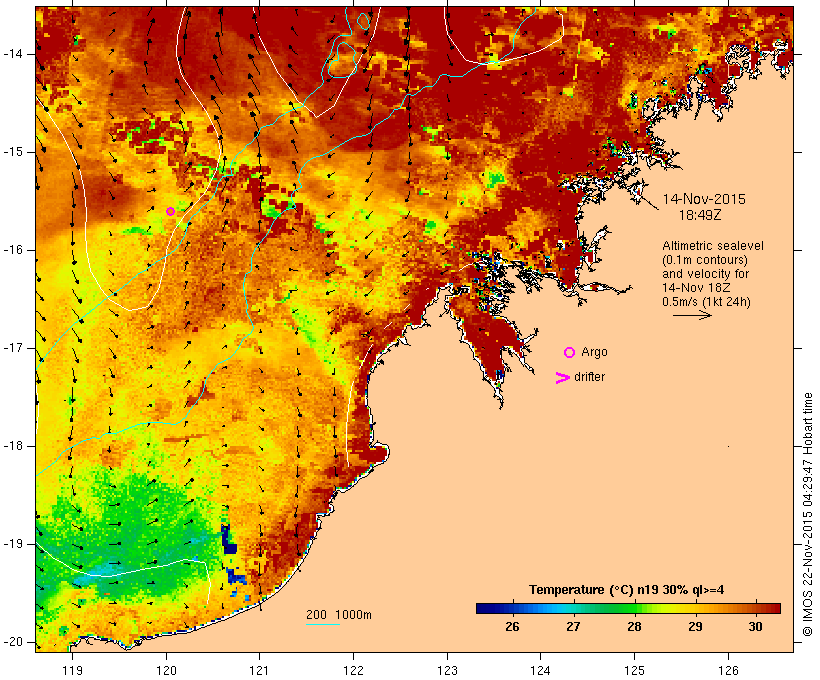The height and width of the screenshot is (680, 820).
Task: Click the dark blue end of the color bar
Action: (x=482, y=608)
